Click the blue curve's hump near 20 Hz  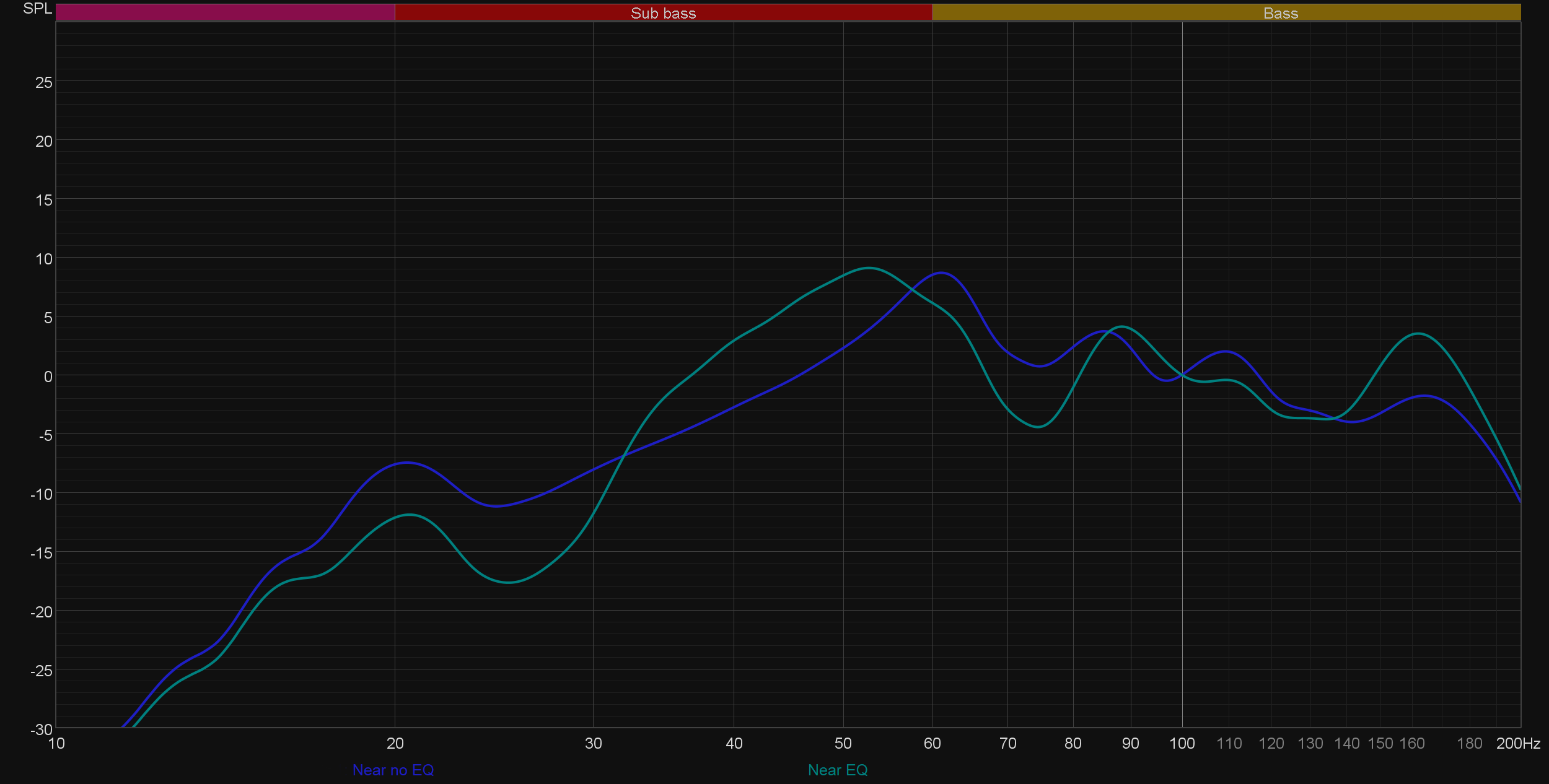click(x=406, y=463)
